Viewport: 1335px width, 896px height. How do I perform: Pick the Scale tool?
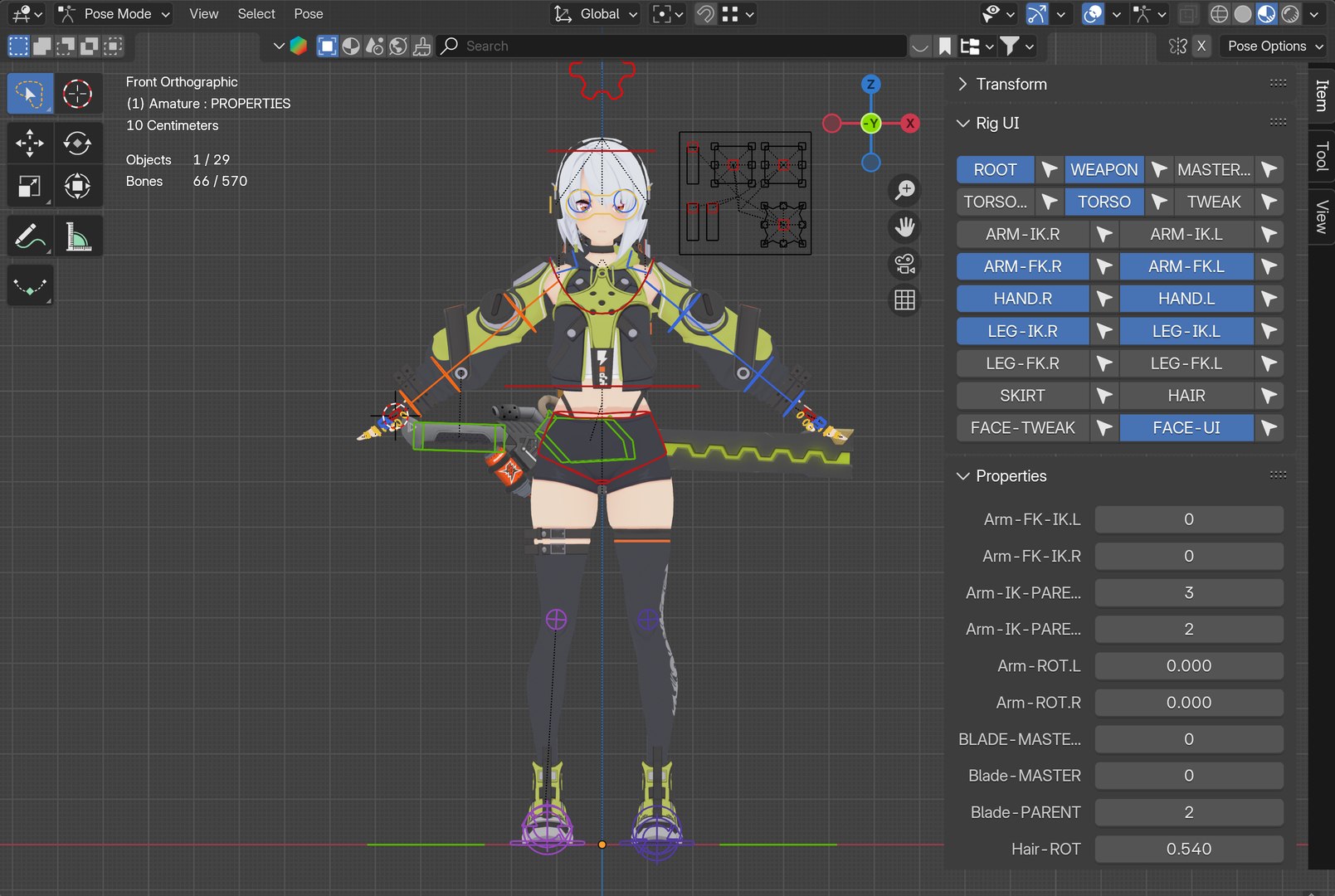pyautogui.click(x=30, y=186)
